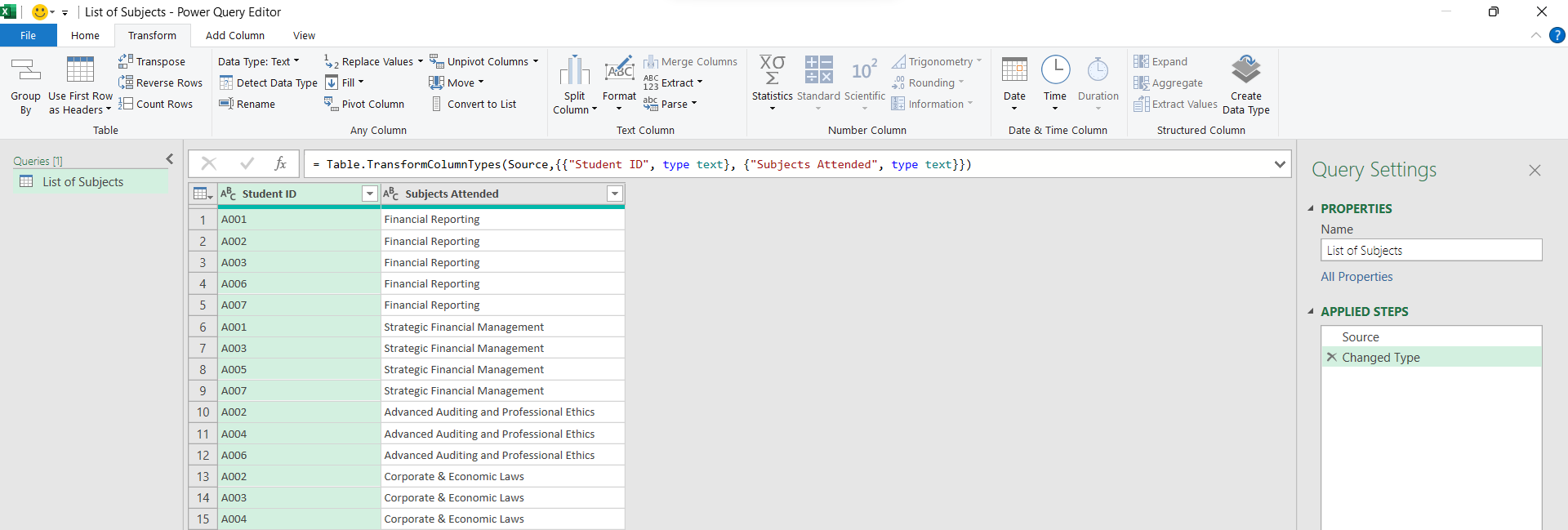The height and width of the screenshot is (530, 1568).
Task: Click Expand structured column
Action: (x=1160, y=61)
